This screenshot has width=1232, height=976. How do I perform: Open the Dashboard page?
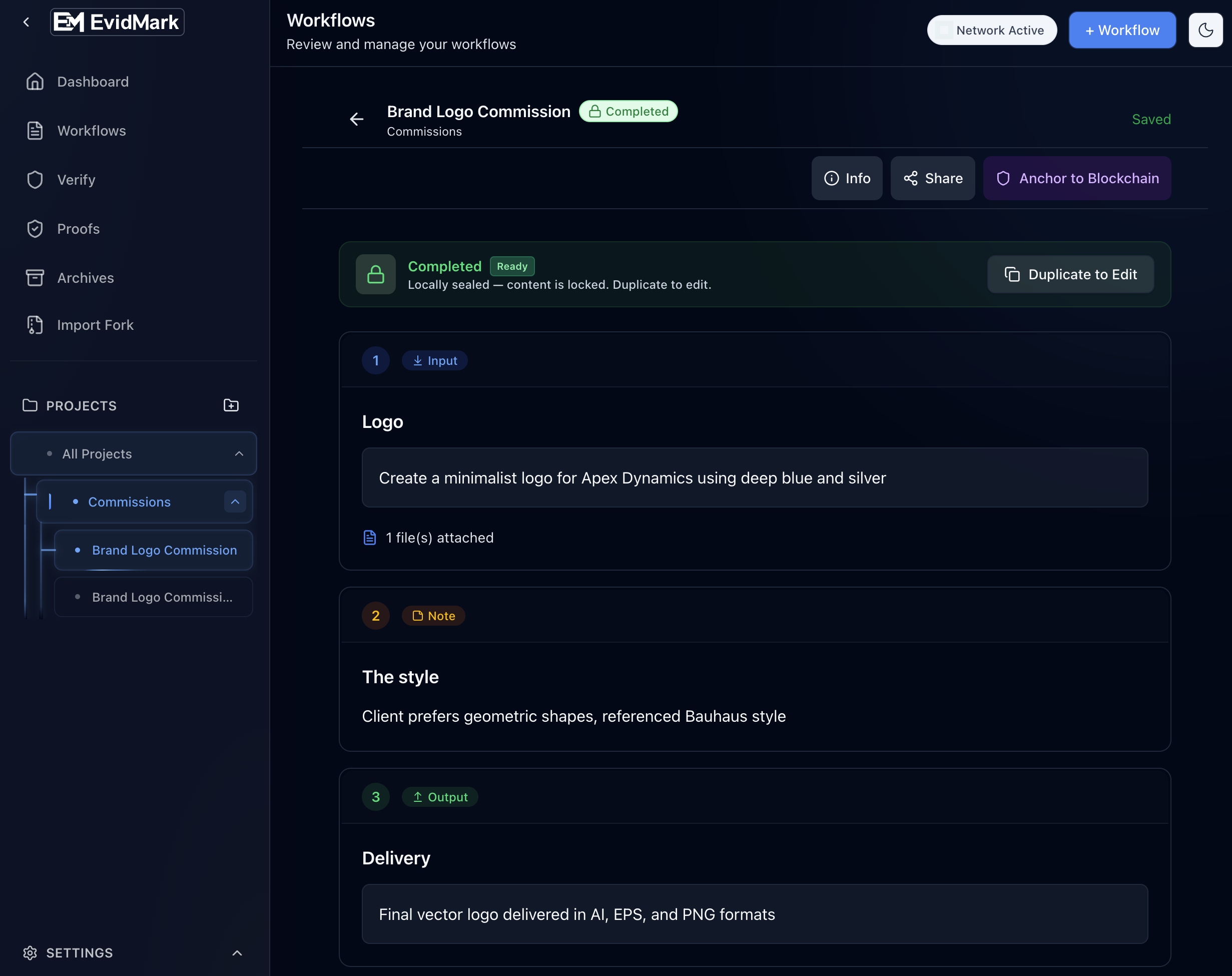[93, 81]
